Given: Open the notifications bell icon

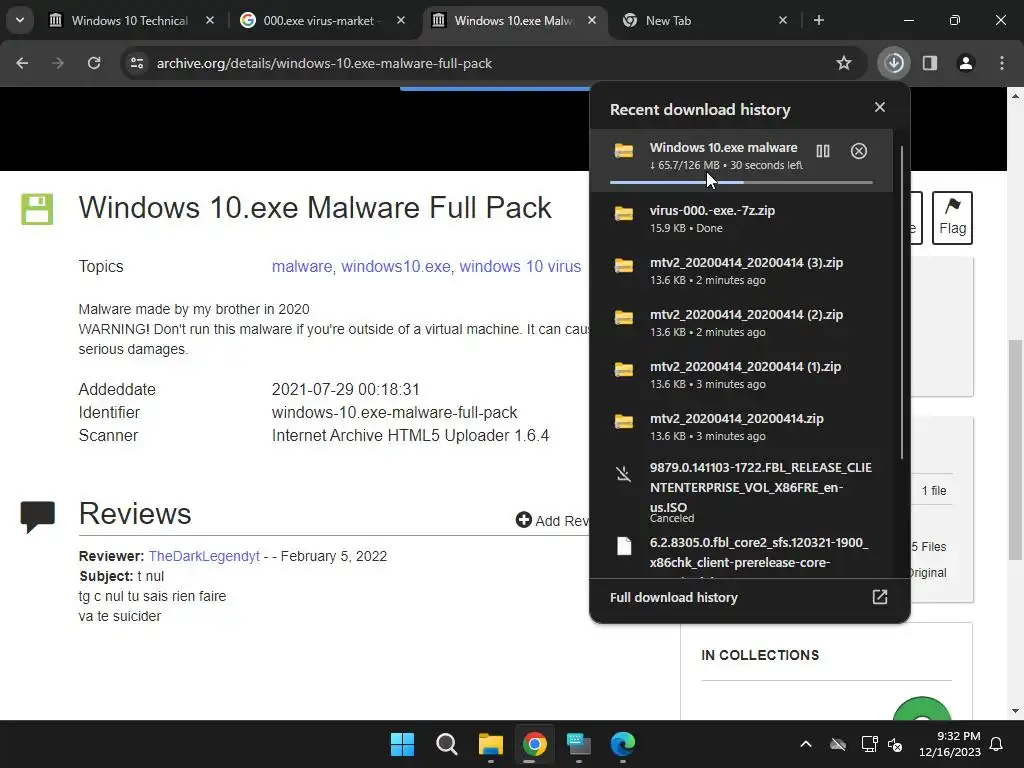Looking at the screenshot, I should point(997,744).
